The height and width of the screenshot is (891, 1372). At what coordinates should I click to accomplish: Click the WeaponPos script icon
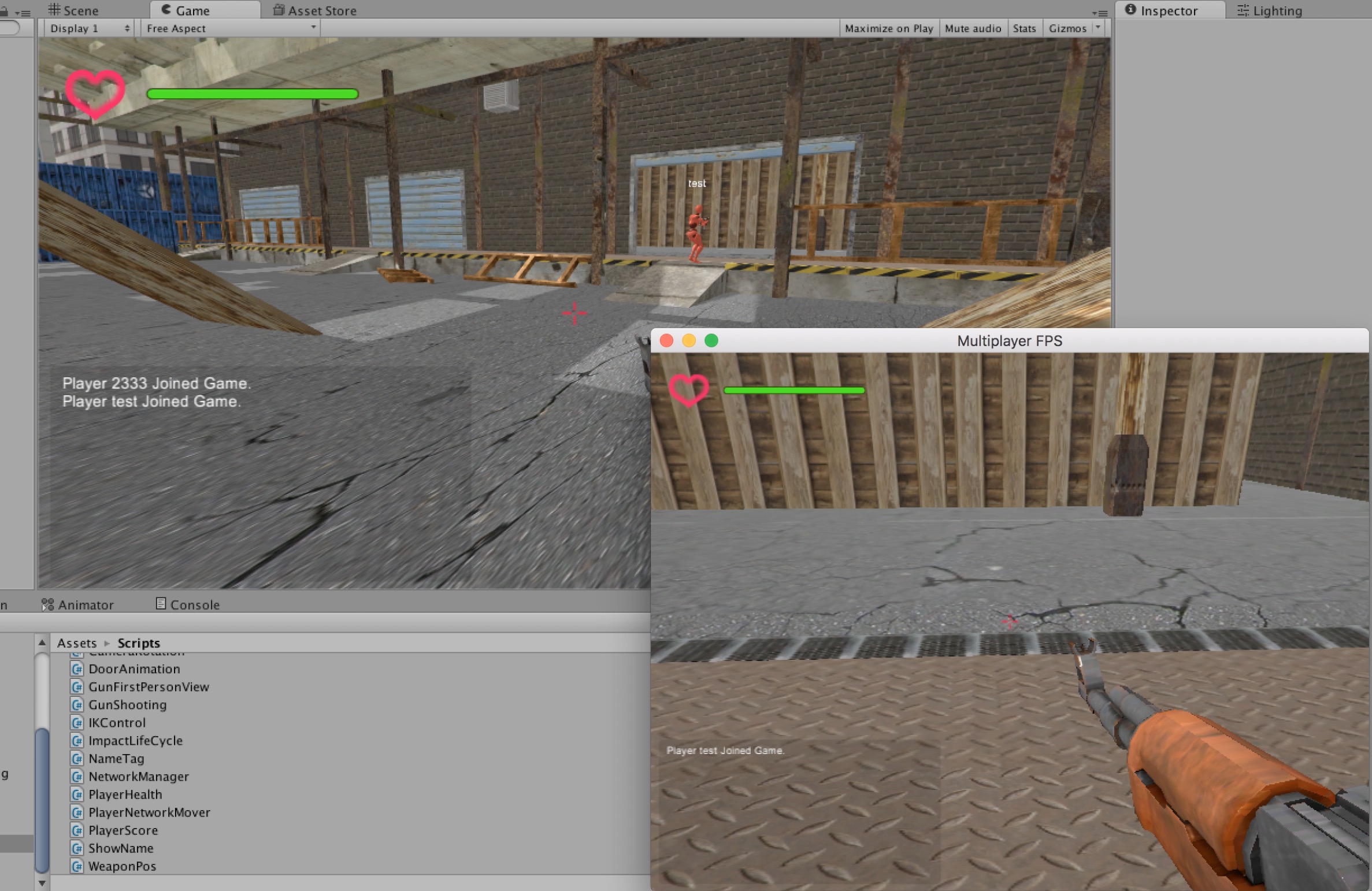[77, 866]
